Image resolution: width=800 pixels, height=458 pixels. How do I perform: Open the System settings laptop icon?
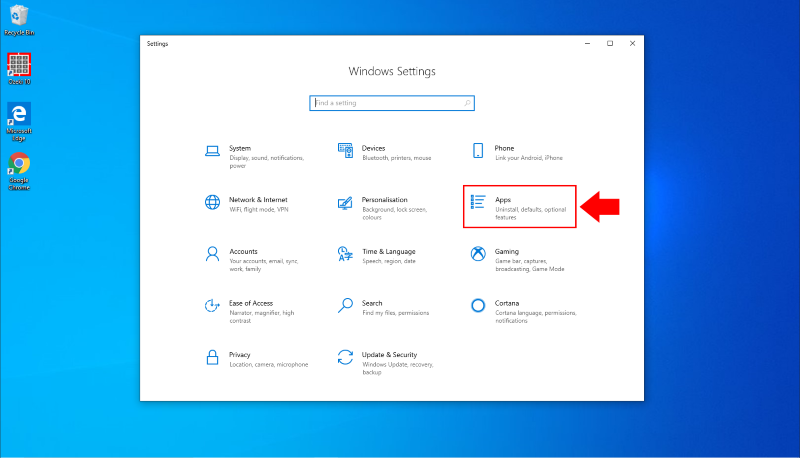pyautogui.click(x=212, y=151)
